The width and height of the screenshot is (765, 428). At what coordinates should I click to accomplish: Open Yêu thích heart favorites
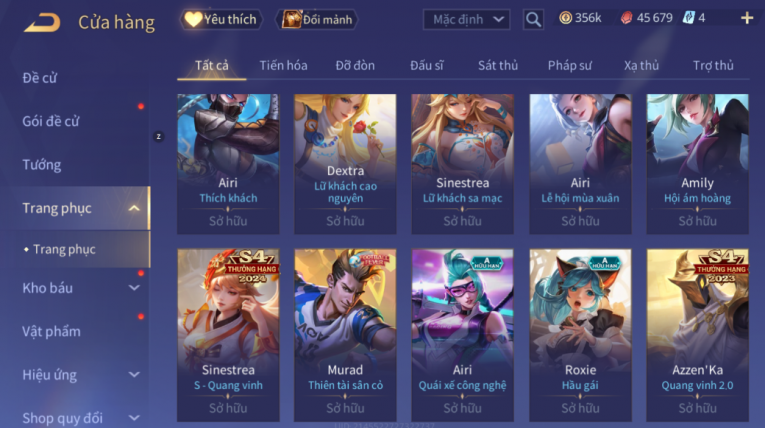221,20
